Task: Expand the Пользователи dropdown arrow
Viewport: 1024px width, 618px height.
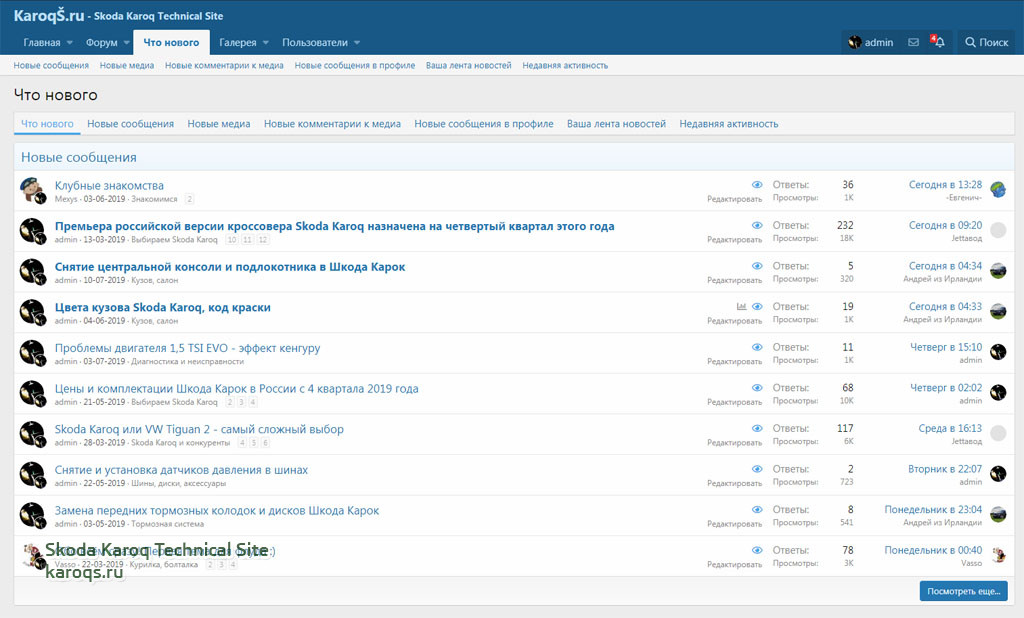Action: [x=357, y=42]
